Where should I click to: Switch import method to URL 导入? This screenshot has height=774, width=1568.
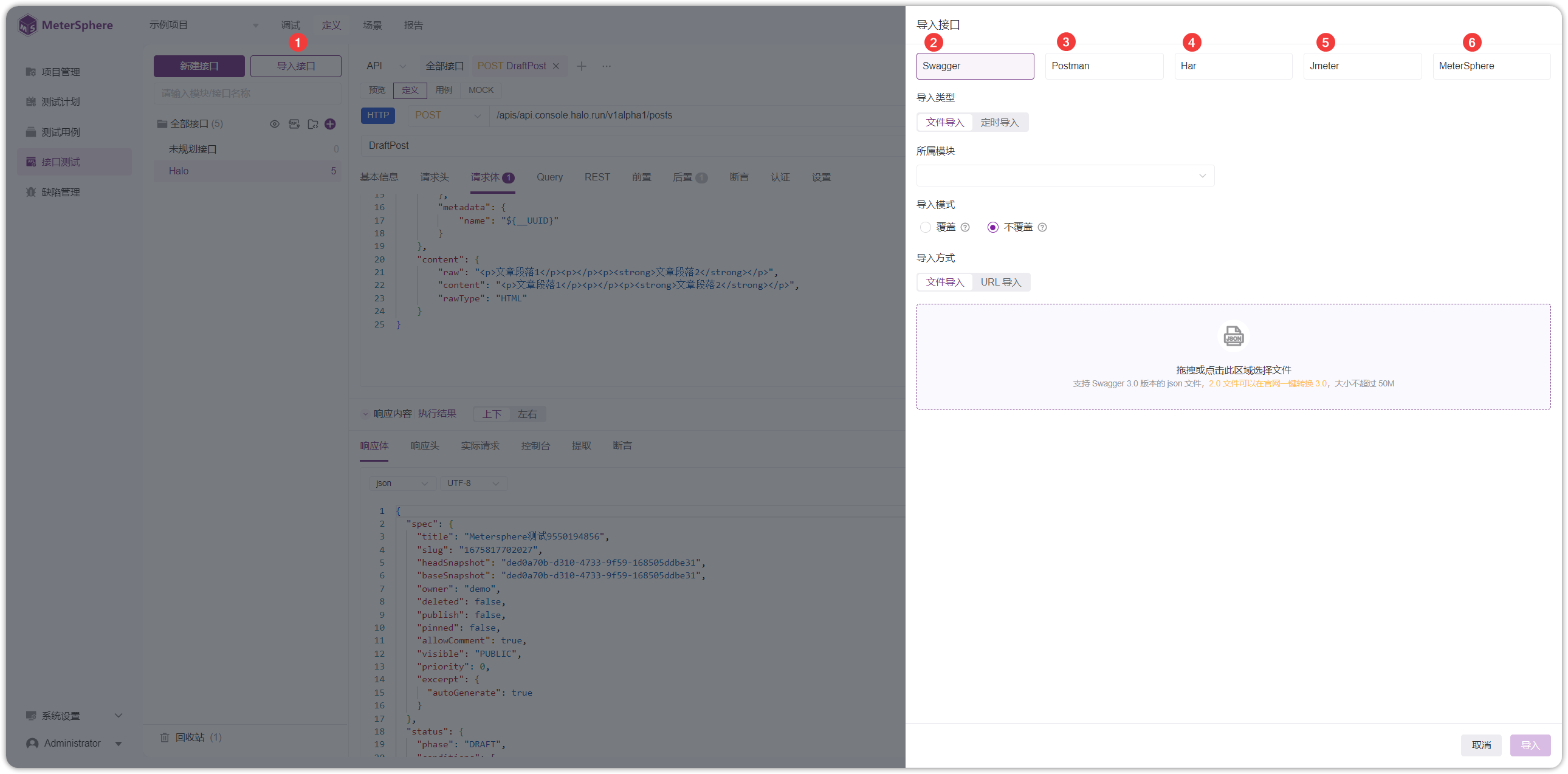(1000, 283)
